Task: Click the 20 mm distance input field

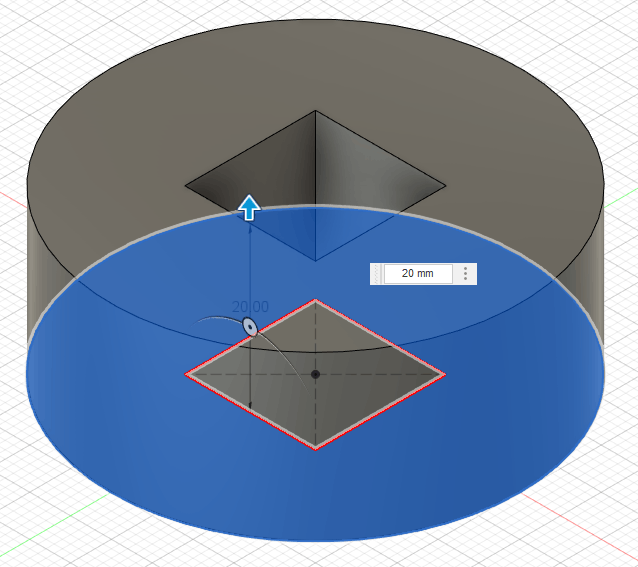Action: tap(418, 273)
